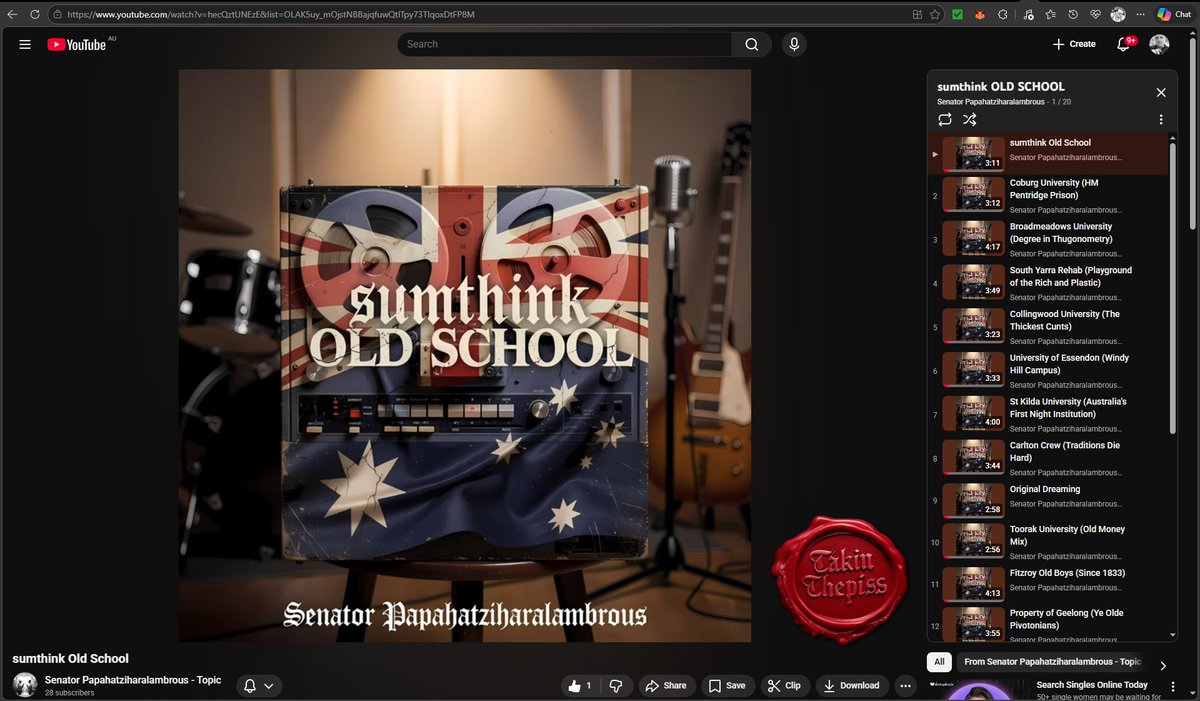Play South Yarra Rehab playlist item
Image resolution: width=1200 pixels, height=701 pixels.
(1047, 283)
